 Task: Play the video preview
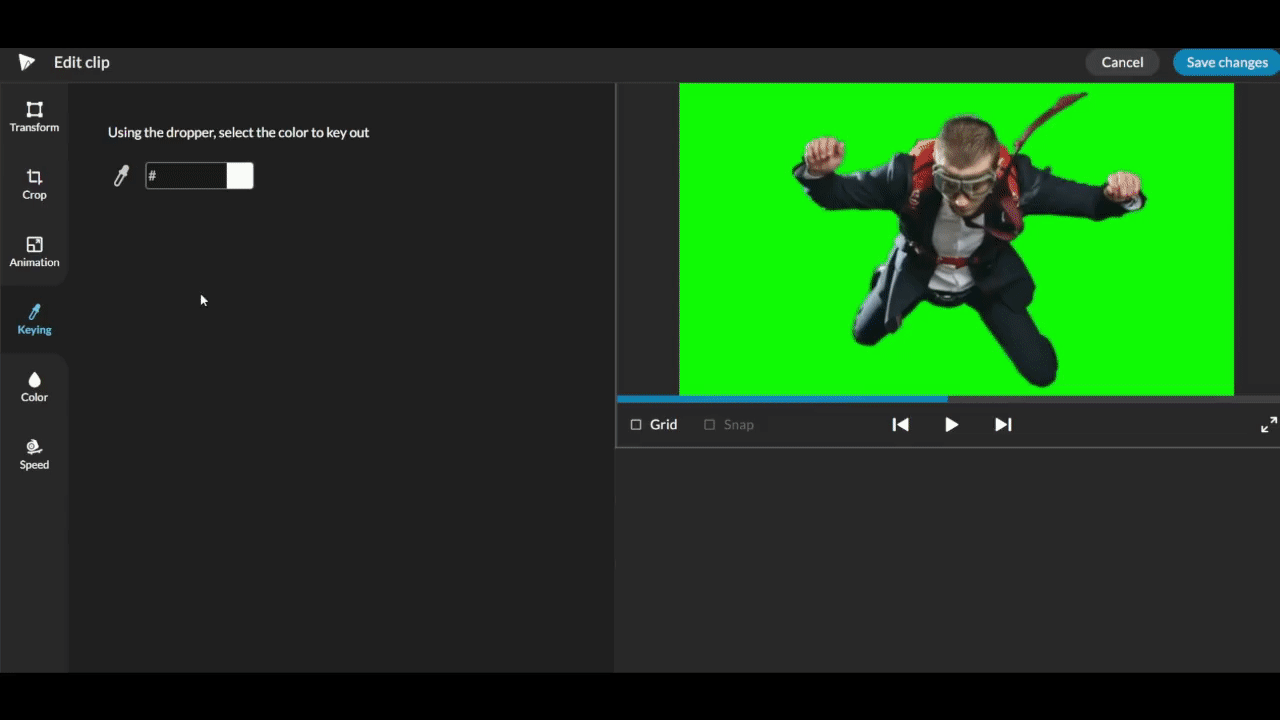951,425
